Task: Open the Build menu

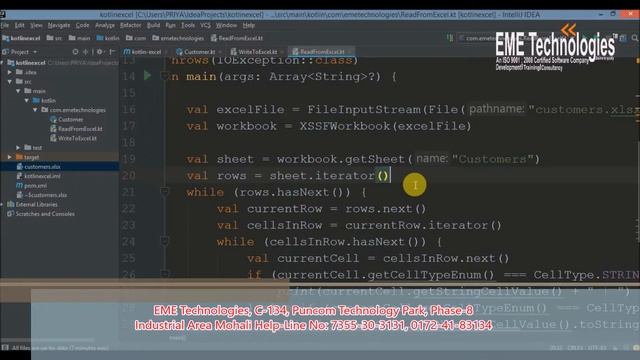Action: (x=153, y=25)
